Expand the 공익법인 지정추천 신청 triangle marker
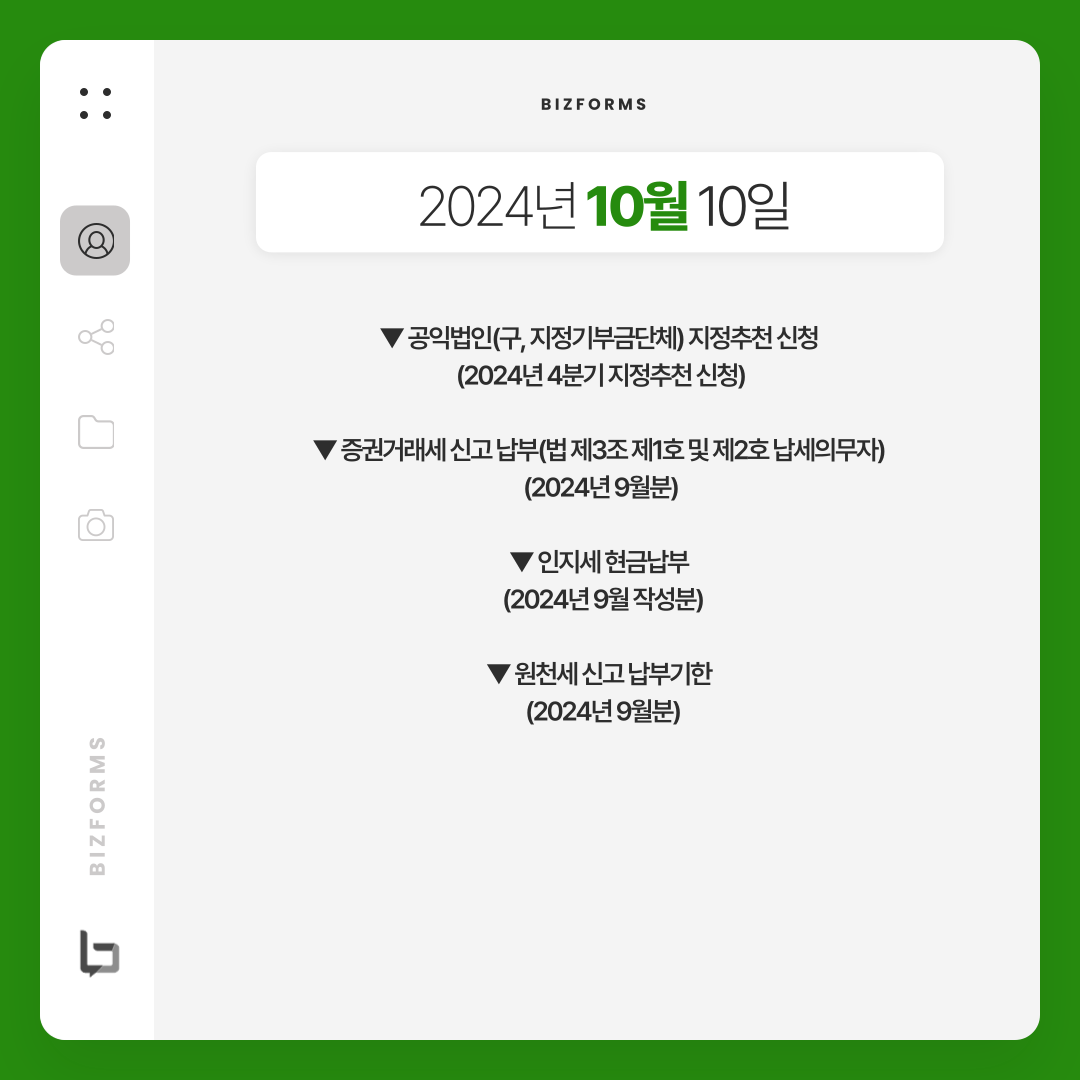This screenshot has height=1080, width=1080. 391,338
